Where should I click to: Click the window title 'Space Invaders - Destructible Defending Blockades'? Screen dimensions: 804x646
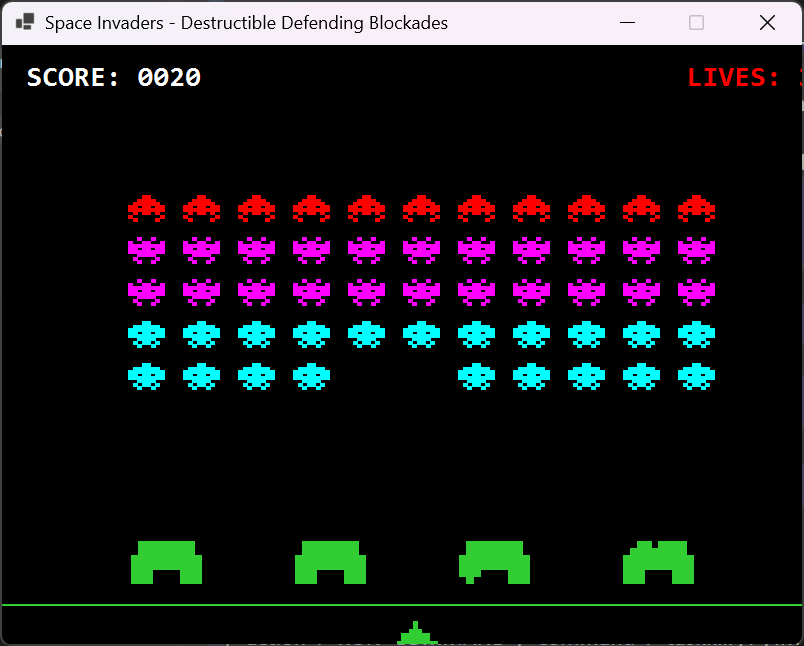pyautogui.click(x=246, y=23)
